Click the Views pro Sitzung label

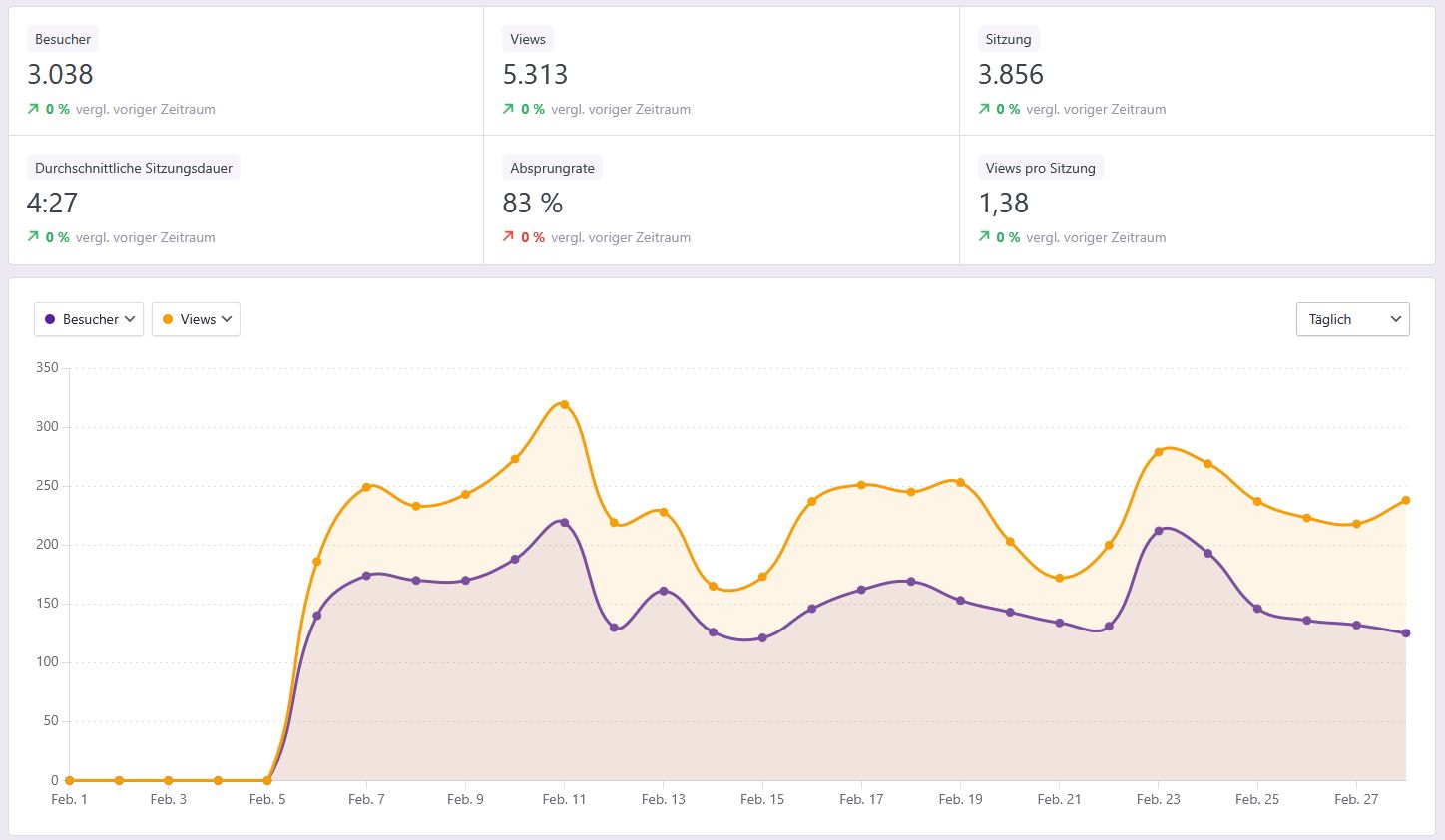pyautogui.click(x=1040, y=168)
